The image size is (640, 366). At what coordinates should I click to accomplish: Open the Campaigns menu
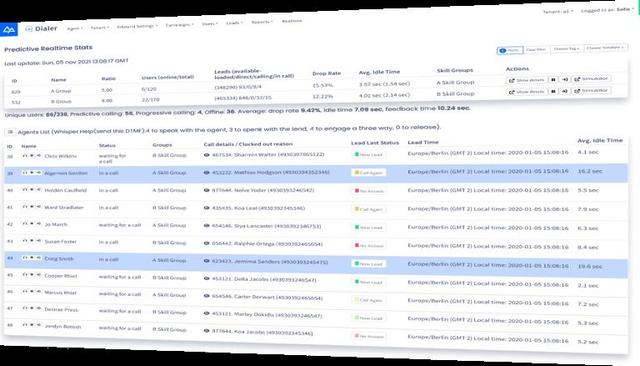tap(180, 25)
